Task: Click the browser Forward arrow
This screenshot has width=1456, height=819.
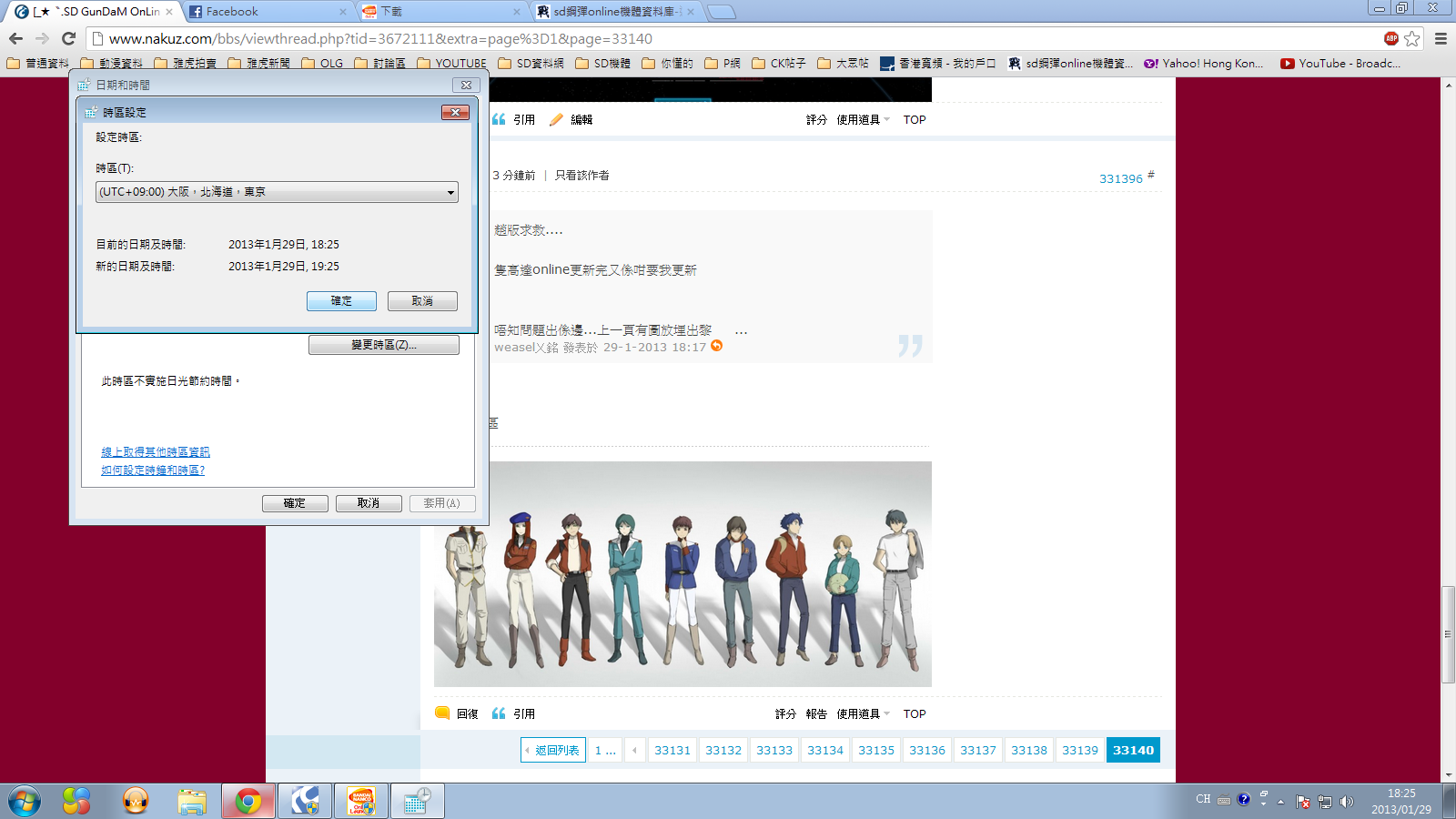Action: click(x=42, y=38)
